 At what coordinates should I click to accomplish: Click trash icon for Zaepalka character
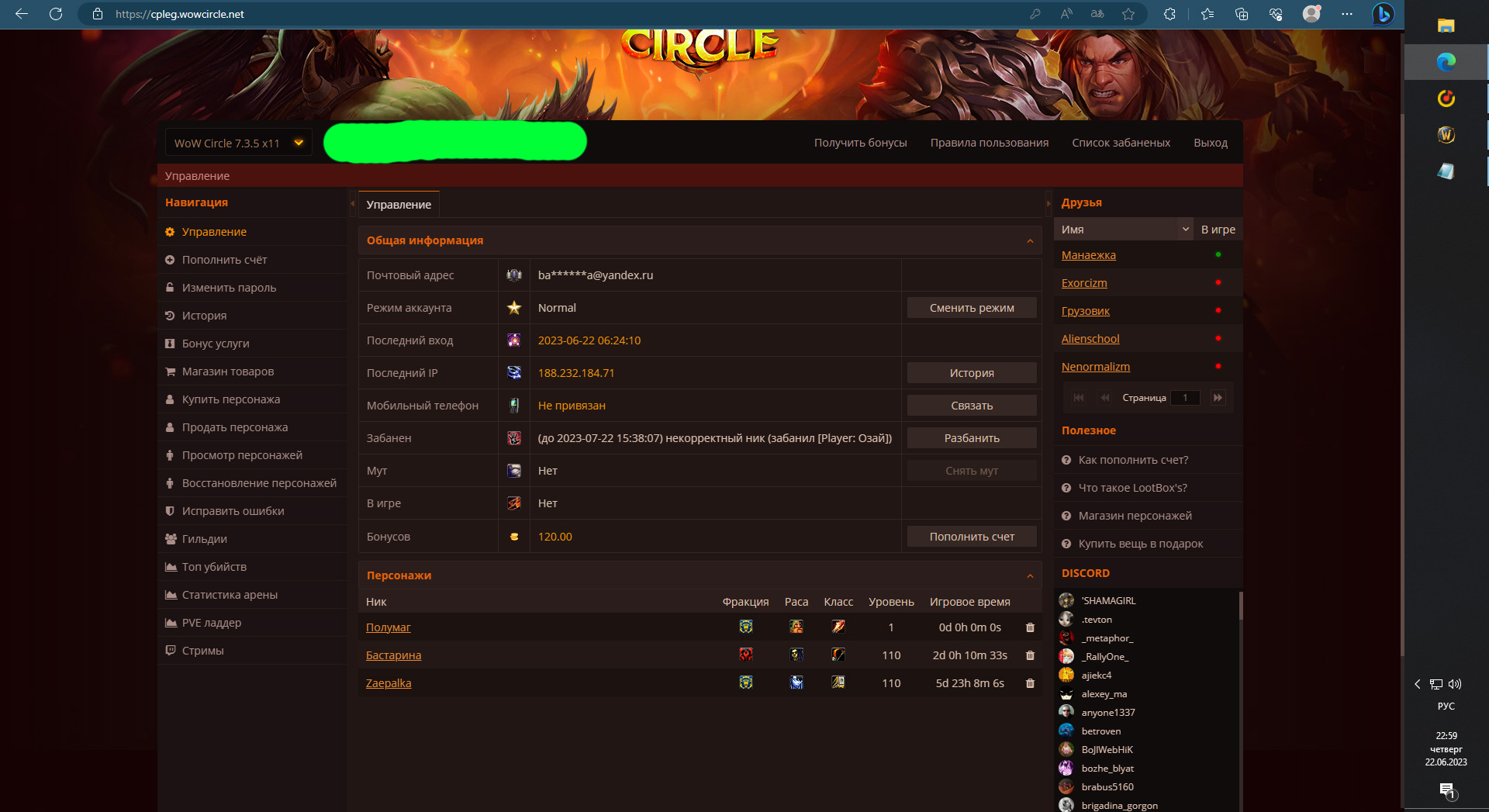coord(1030,683)
